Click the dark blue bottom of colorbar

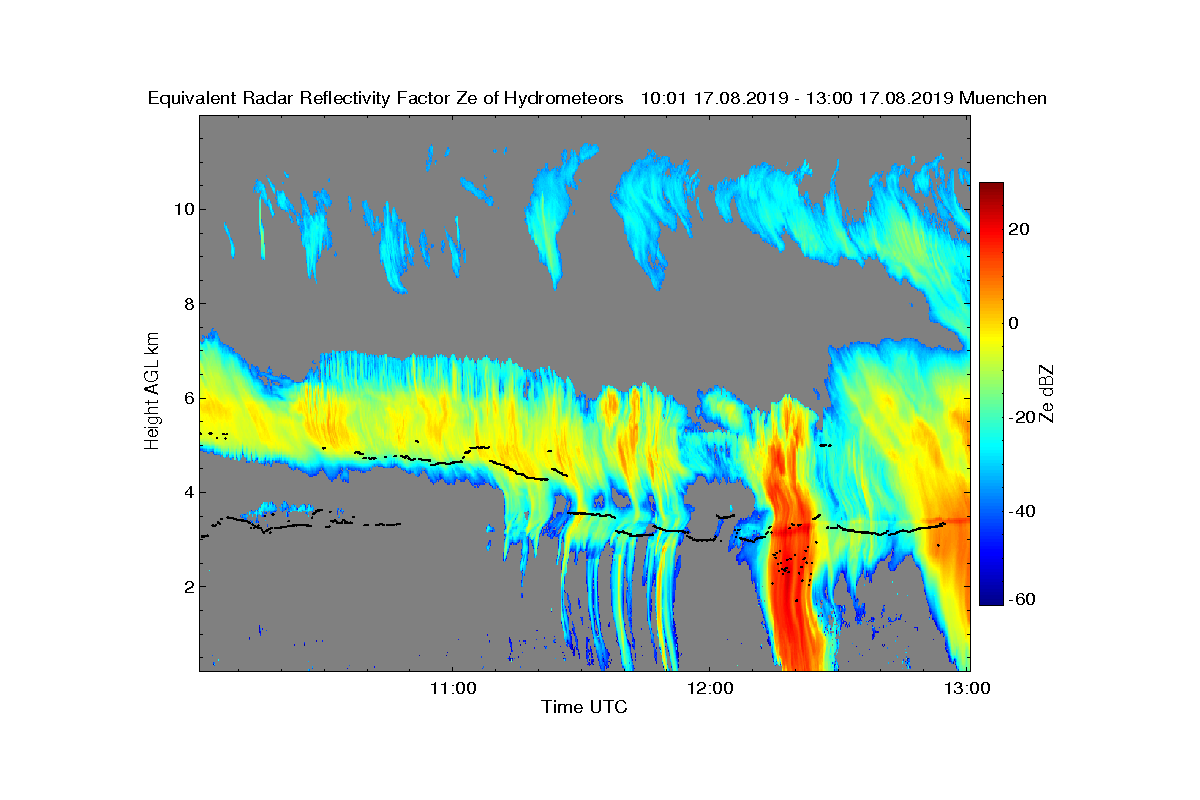pyautogui.click(x=991, y=598)
